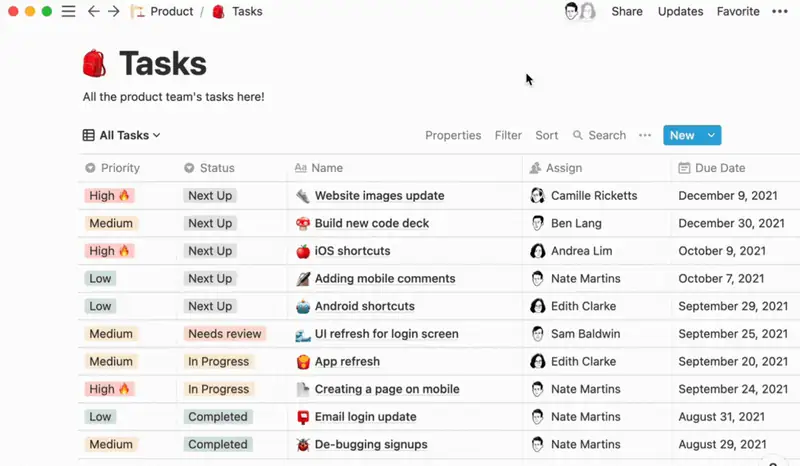The height and width of the screenshot is (466, 800).
Task: Go back with the left arrow
Action: tap(93, 11)
